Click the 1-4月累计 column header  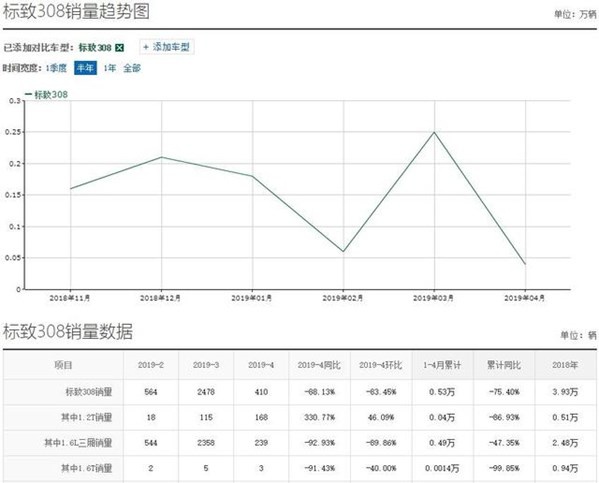point(442,365)
